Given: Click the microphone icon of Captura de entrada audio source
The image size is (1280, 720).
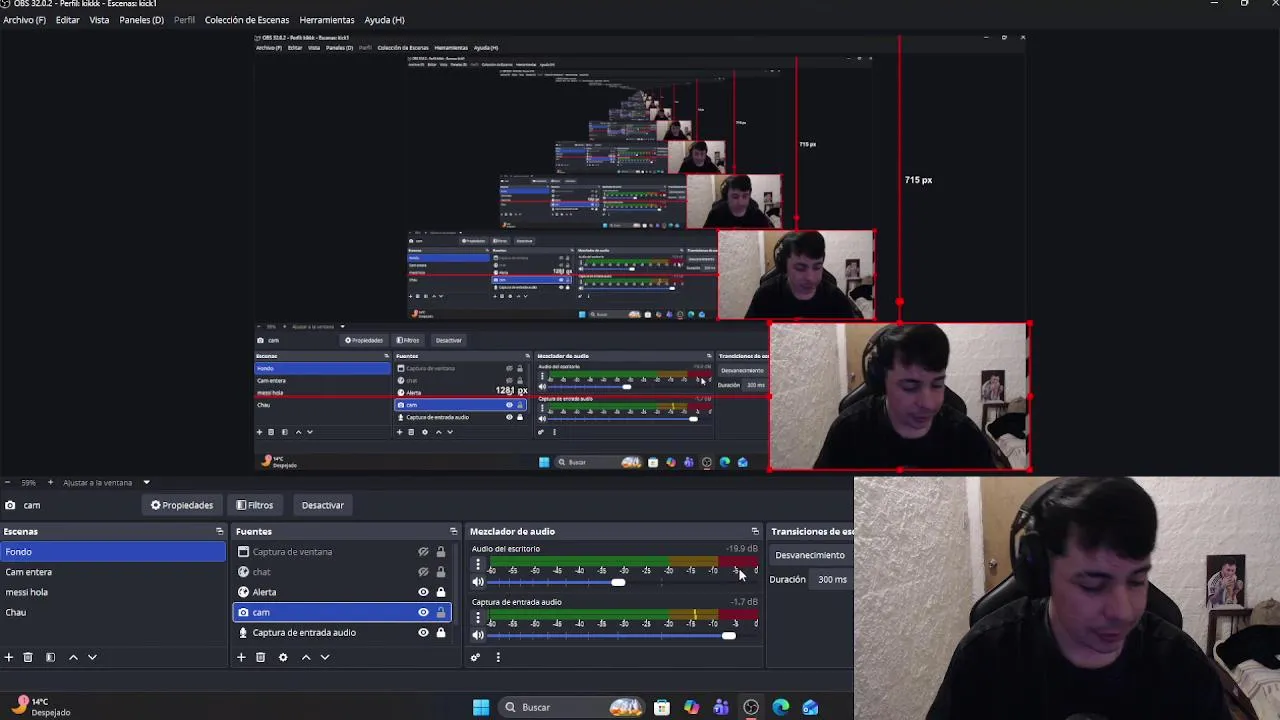Looking at the screenshot, I should 243,632.
